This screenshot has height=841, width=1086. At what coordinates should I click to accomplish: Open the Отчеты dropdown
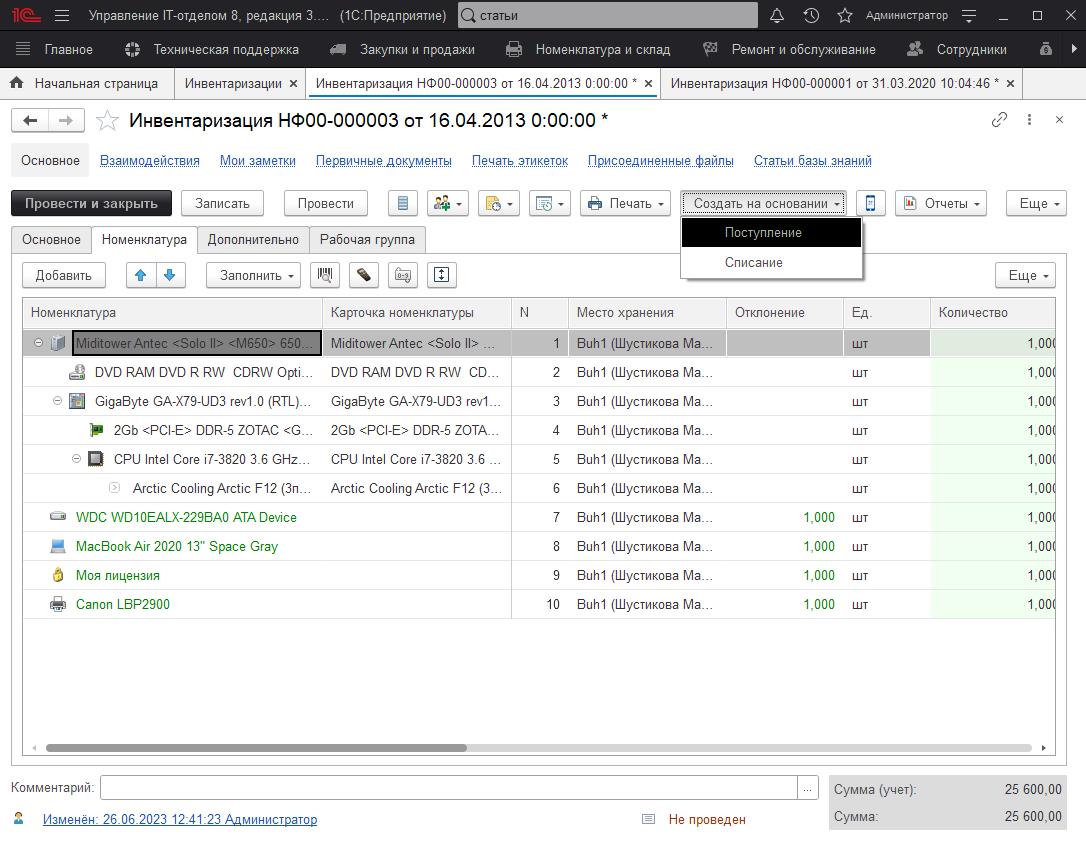point(941,203)
